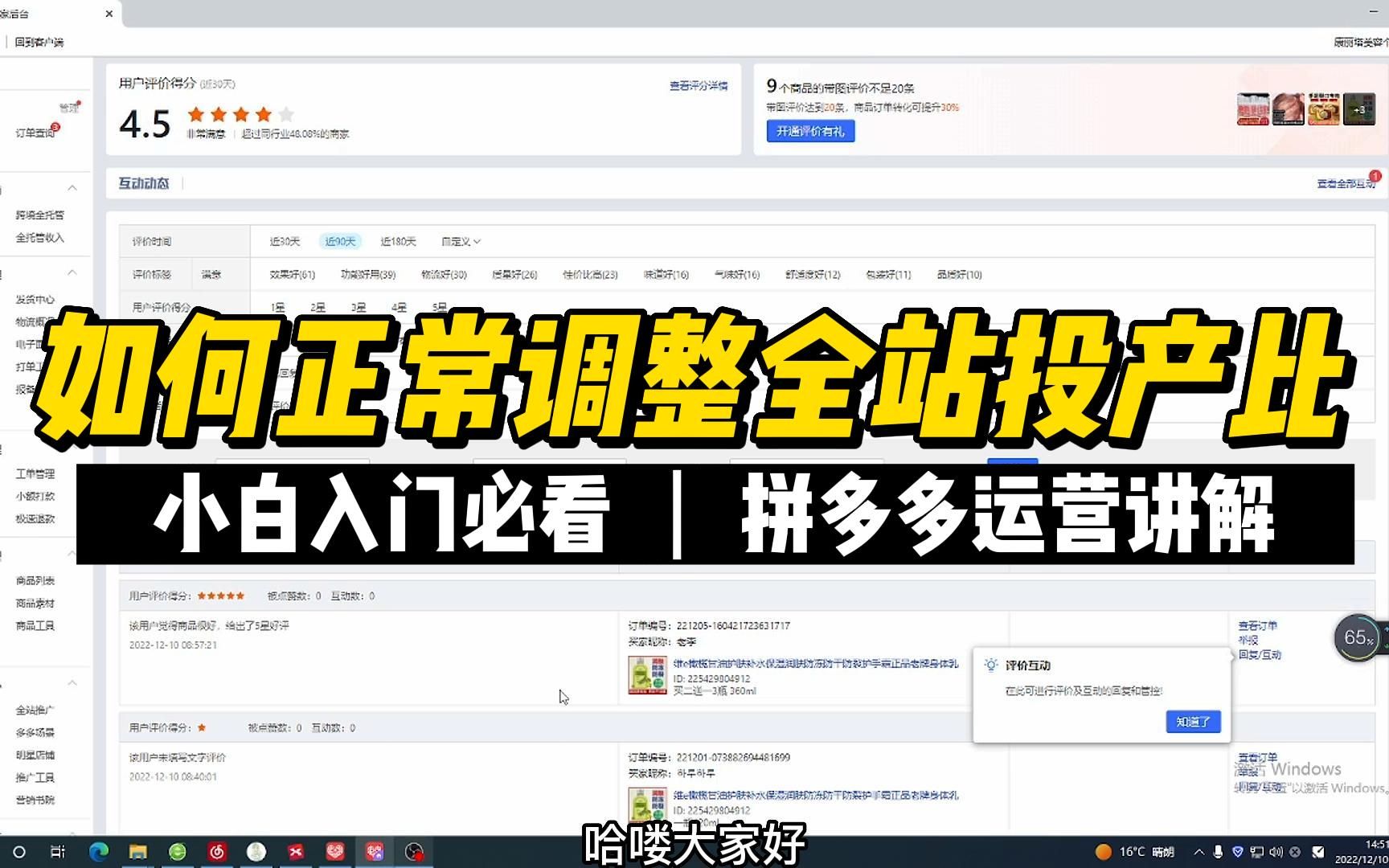Click 回到客户端 in the top bar
Image resolution: width=1389 pixels, height=868 pixels.
[39, 42]
